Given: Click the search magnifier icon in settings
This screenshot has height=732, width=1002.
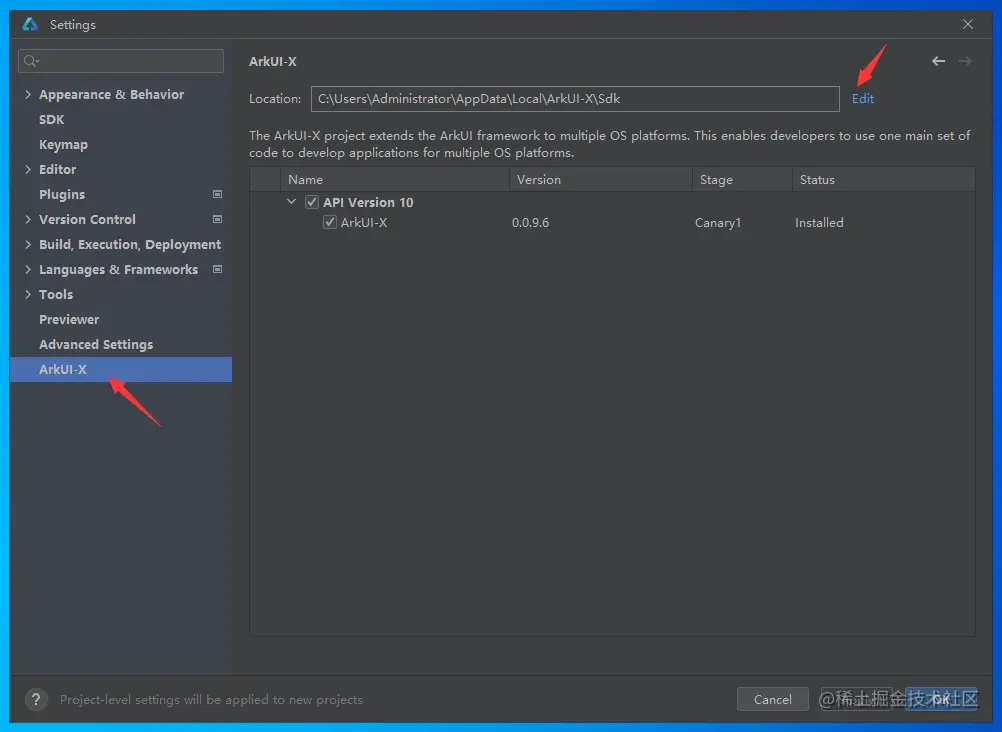Looking at the screenshot, I should (30, 61).
